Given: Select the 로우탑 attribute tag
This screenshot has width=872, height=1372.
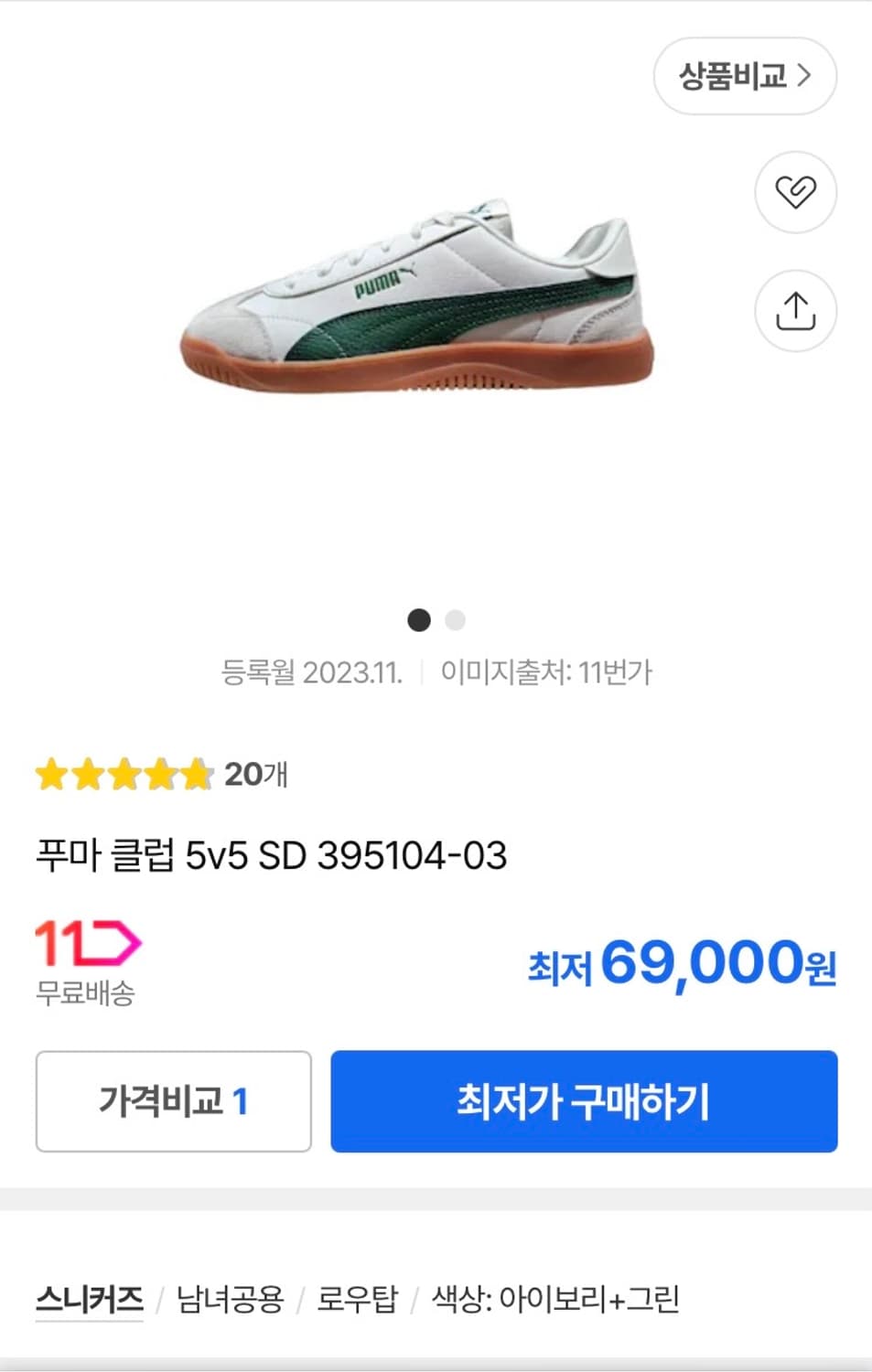Looking at the screenshot, I should [x=357, y=1299].
